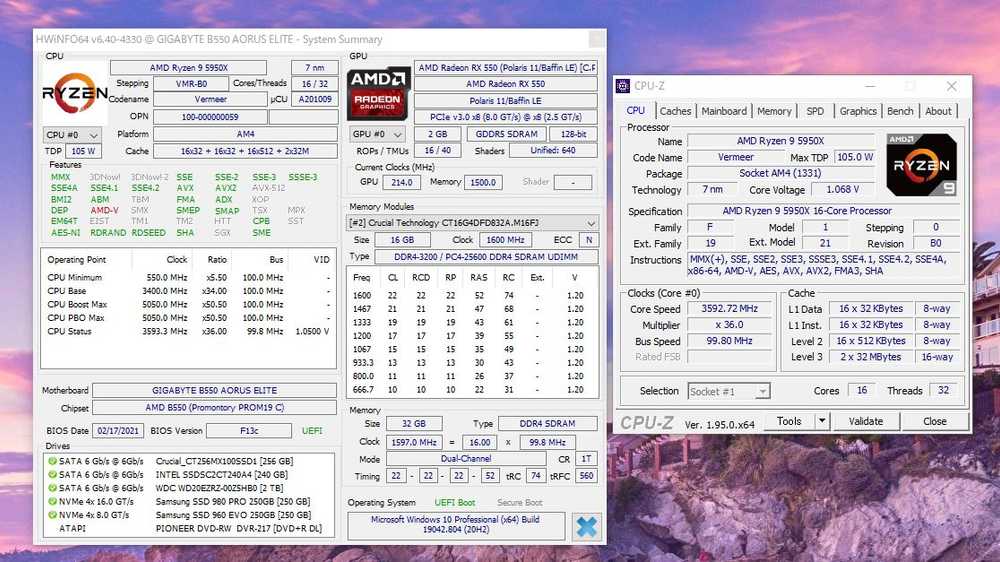Click the TDP 105 W value in HWiNFO
Viewport: 1000px width, 562px height.
click(83, 151)
